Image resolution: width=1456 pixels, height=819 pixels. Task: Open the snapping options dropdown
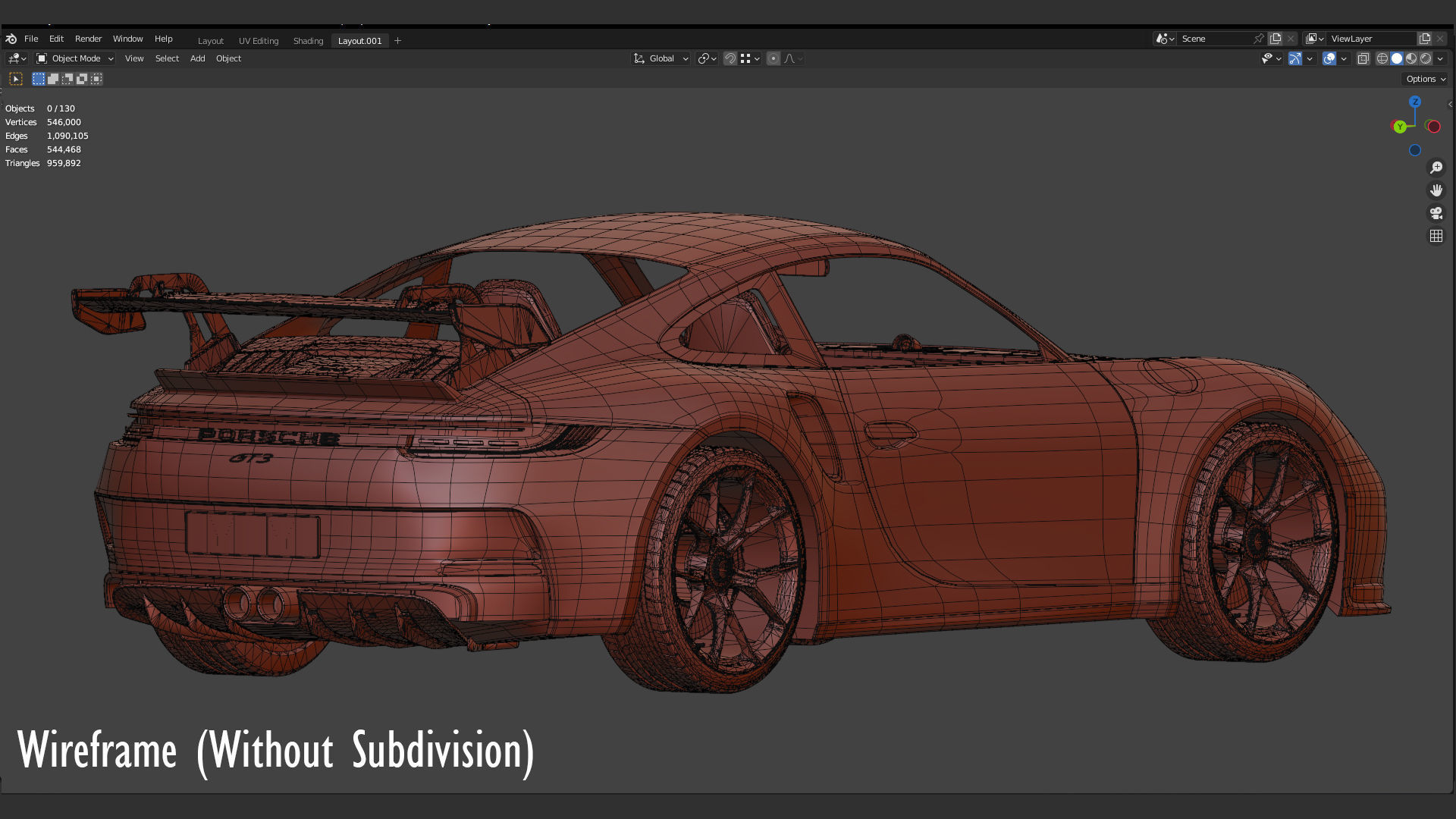750,58
